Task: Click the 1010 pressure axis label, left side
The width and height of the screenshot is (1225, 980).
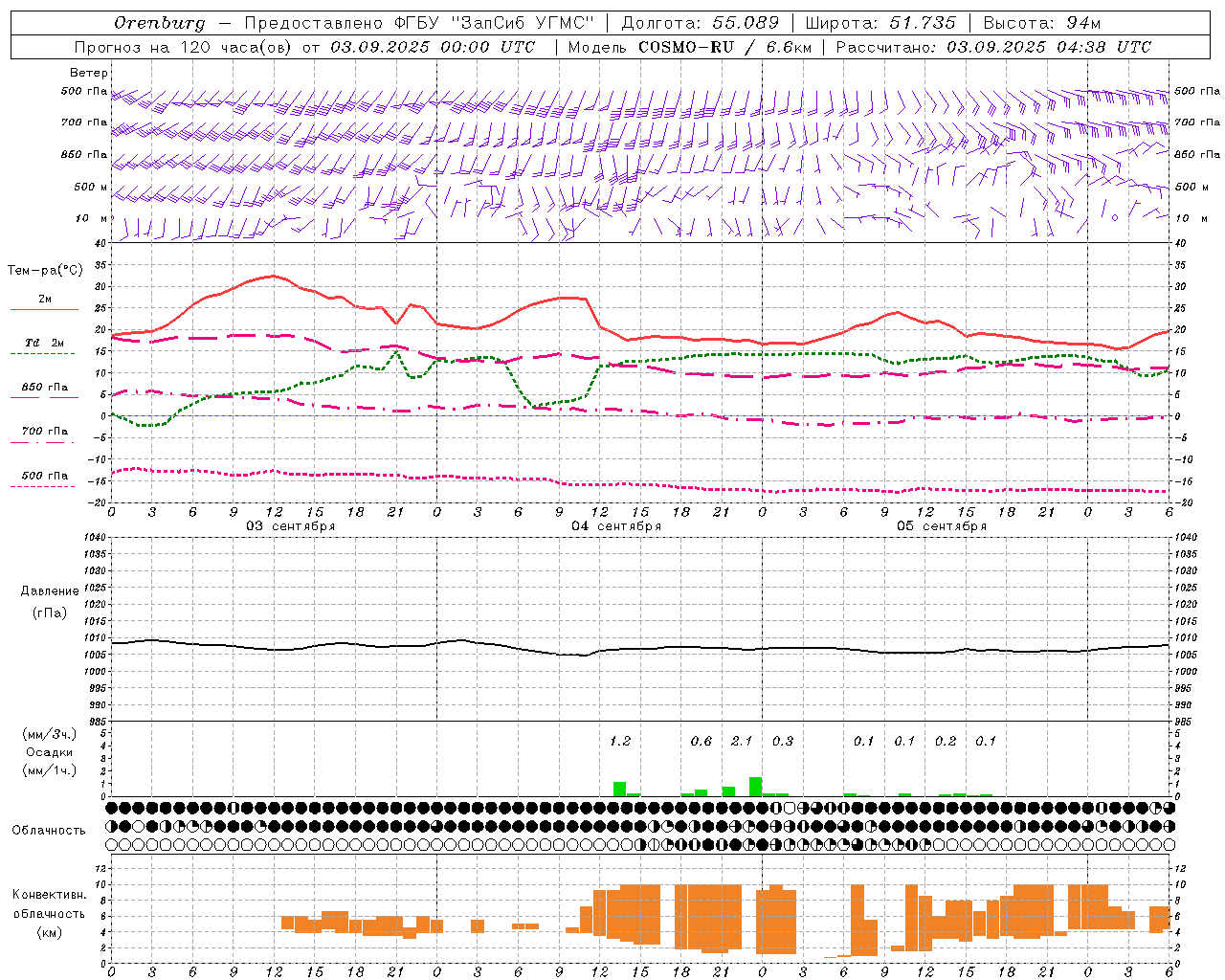Action: (95, 637)
